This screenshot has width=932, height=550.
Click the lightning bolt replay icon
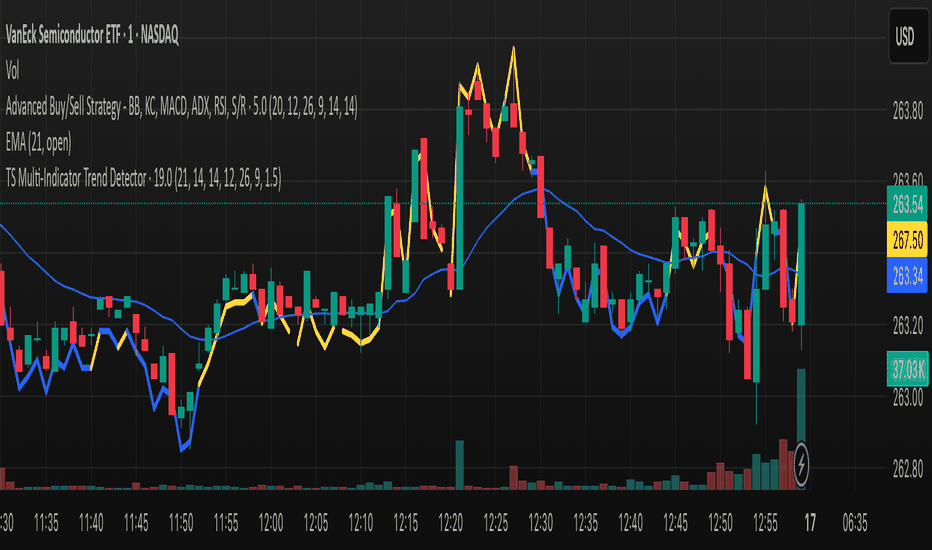(801, 464)
